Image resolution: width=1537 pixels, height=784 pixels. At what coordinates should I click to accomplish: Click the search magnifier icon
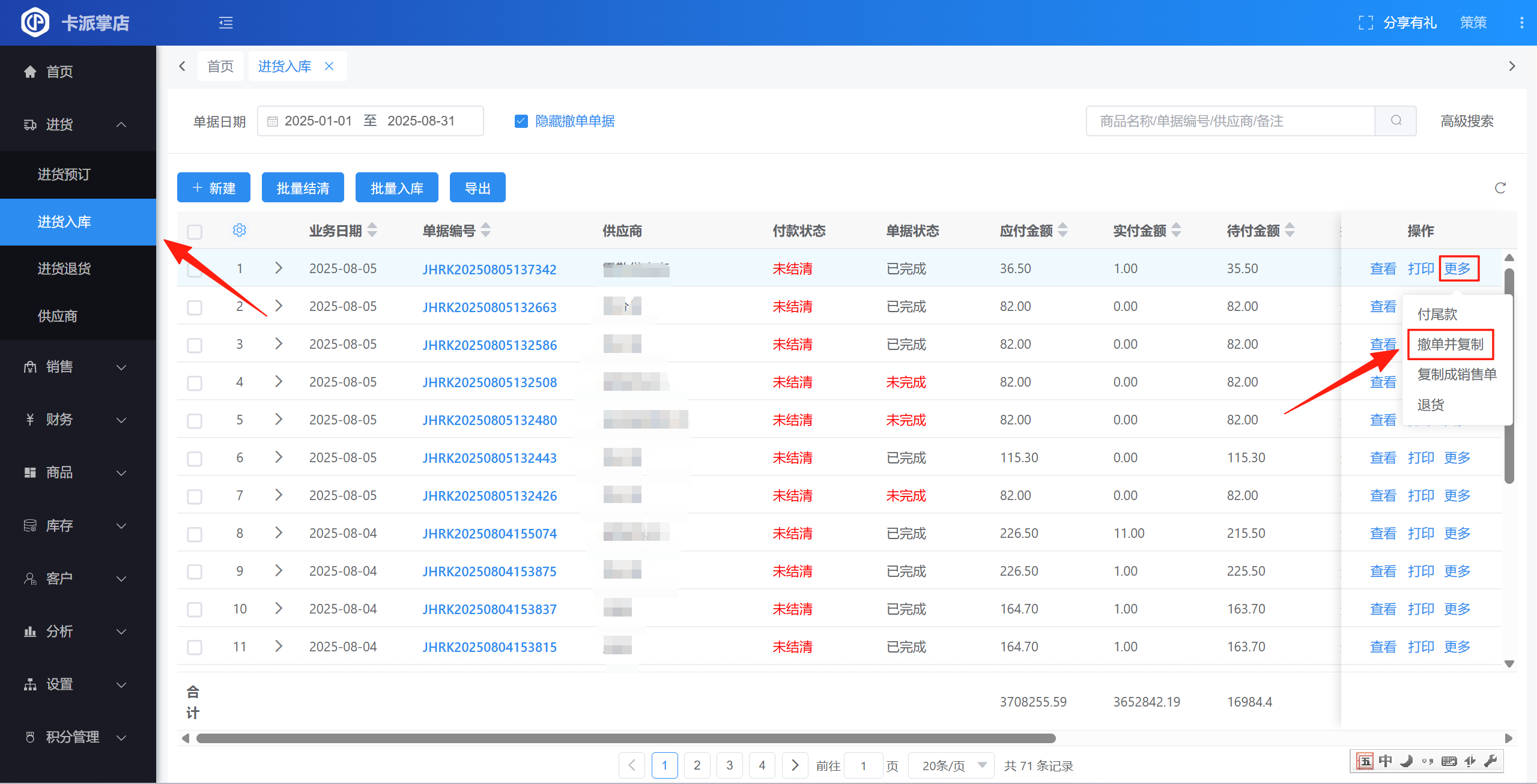tap(1396, 121)
